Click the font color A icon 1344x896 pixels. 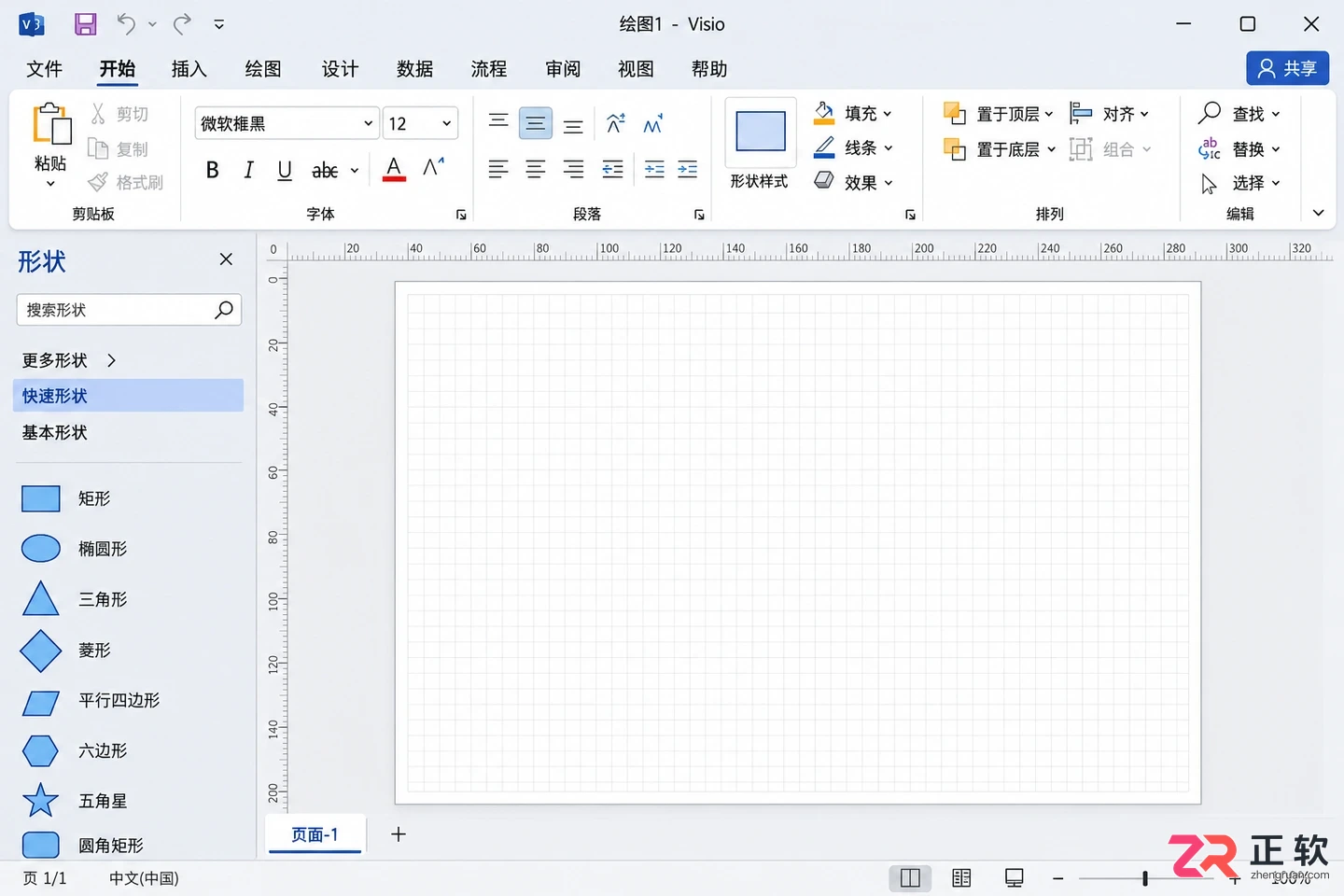(394, 169)
